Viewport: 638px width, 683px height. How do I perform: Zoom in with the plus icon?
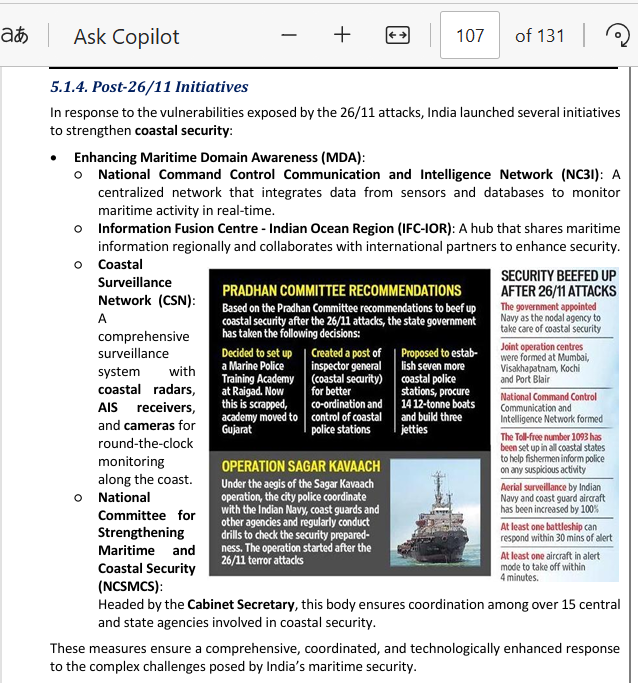342,35
